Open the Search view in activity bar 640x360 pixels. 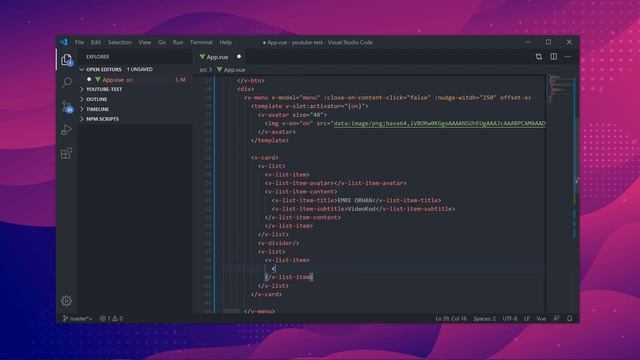click(x=67, y=82)
